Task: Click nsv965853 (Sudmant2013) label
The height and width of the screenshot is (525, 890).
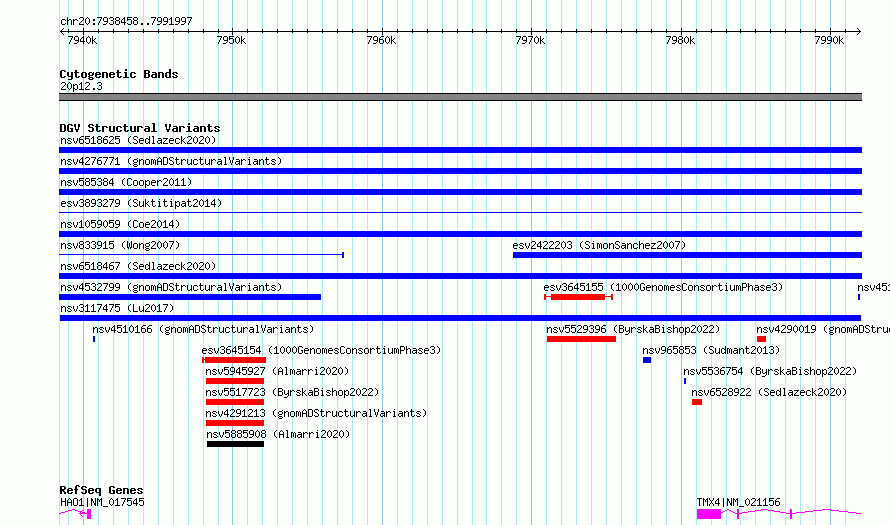Action: (711, 350)
